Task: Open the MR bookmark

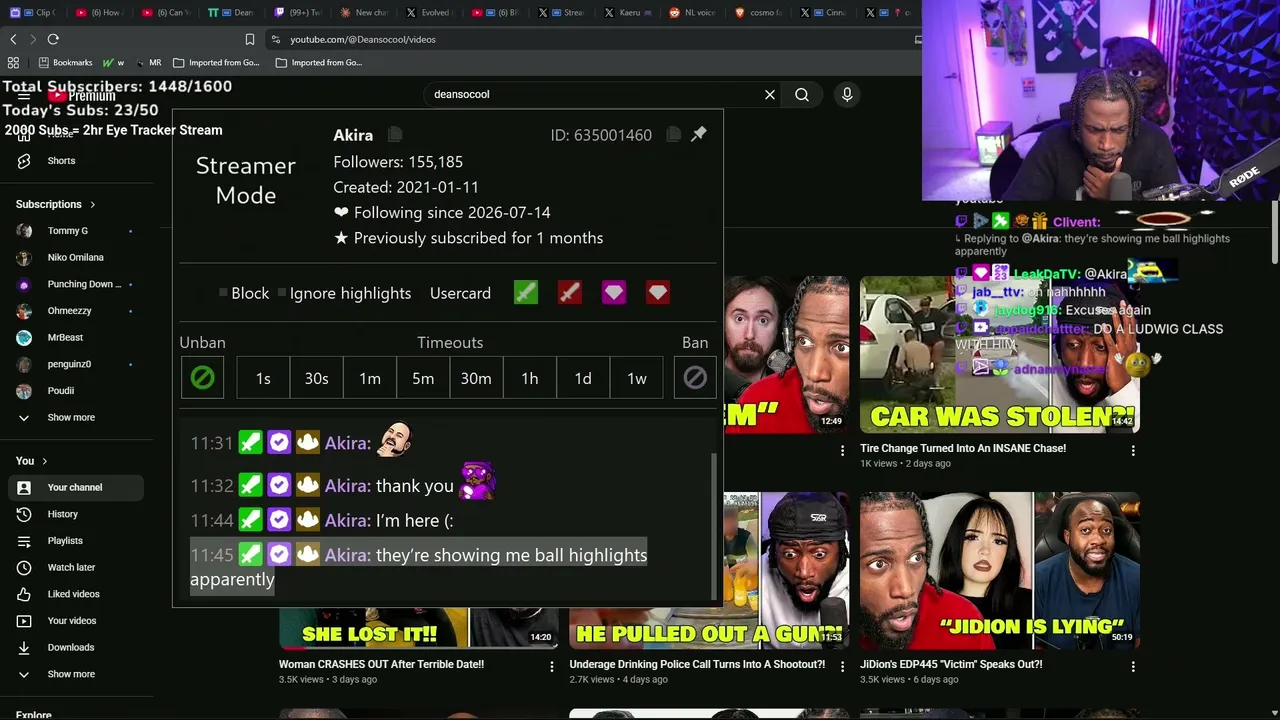Action: pos(147,62)
